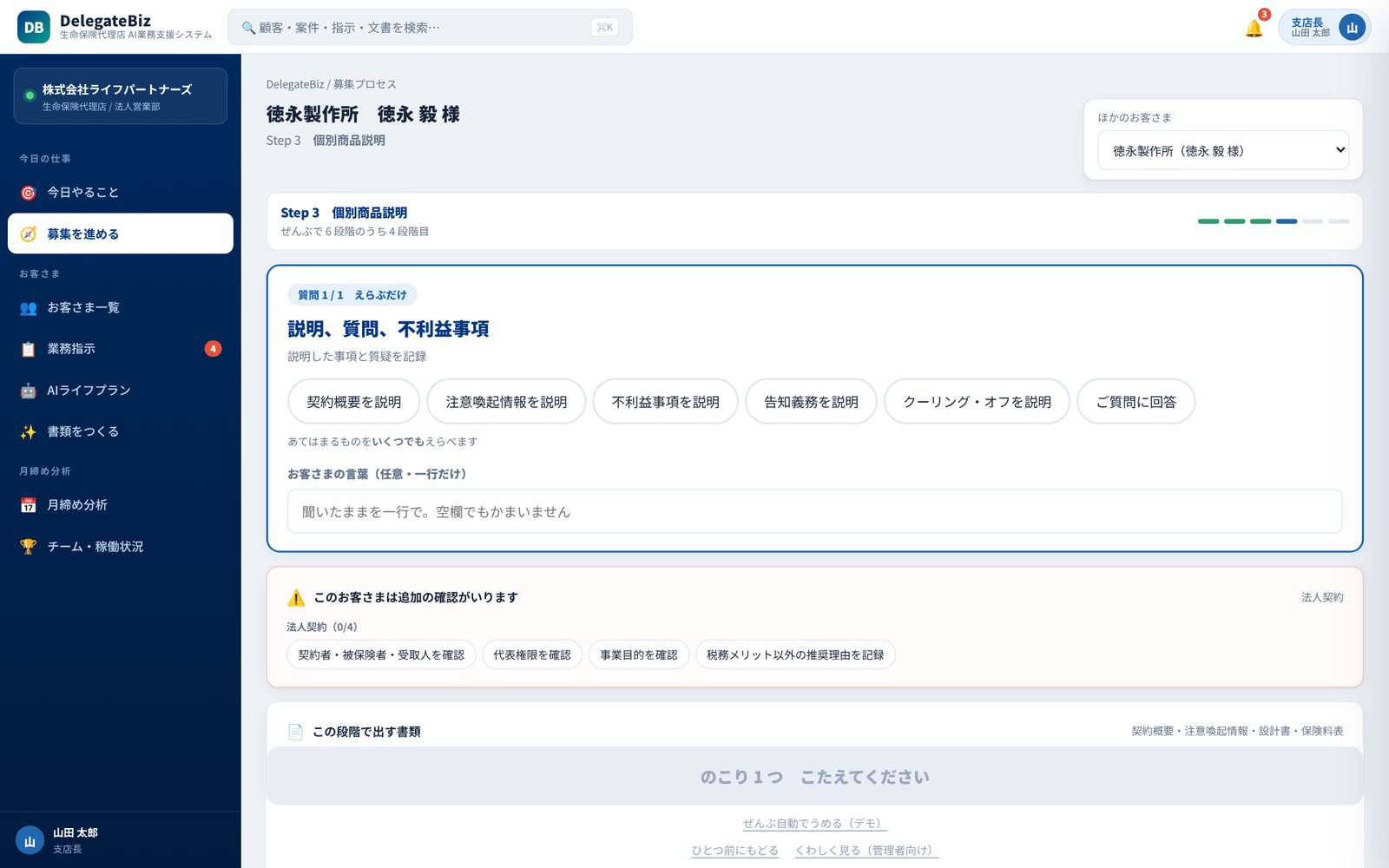Check the 契約者・被保険者・受取人を確認 chip
This screenshot has height=868, width=1389.
point(381,654)
